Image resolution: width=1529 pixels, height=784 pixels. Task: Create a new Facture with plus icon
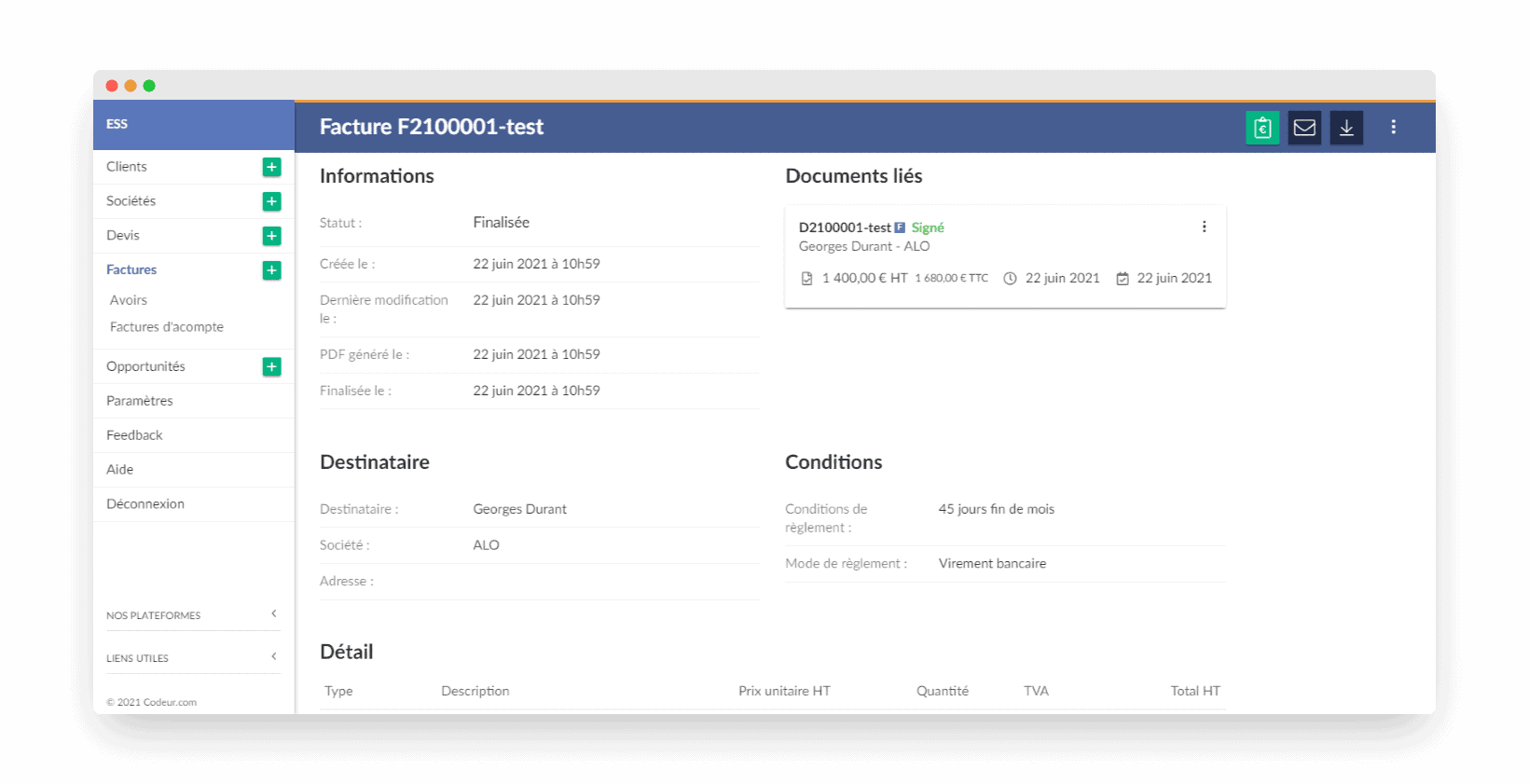[271, 270]
